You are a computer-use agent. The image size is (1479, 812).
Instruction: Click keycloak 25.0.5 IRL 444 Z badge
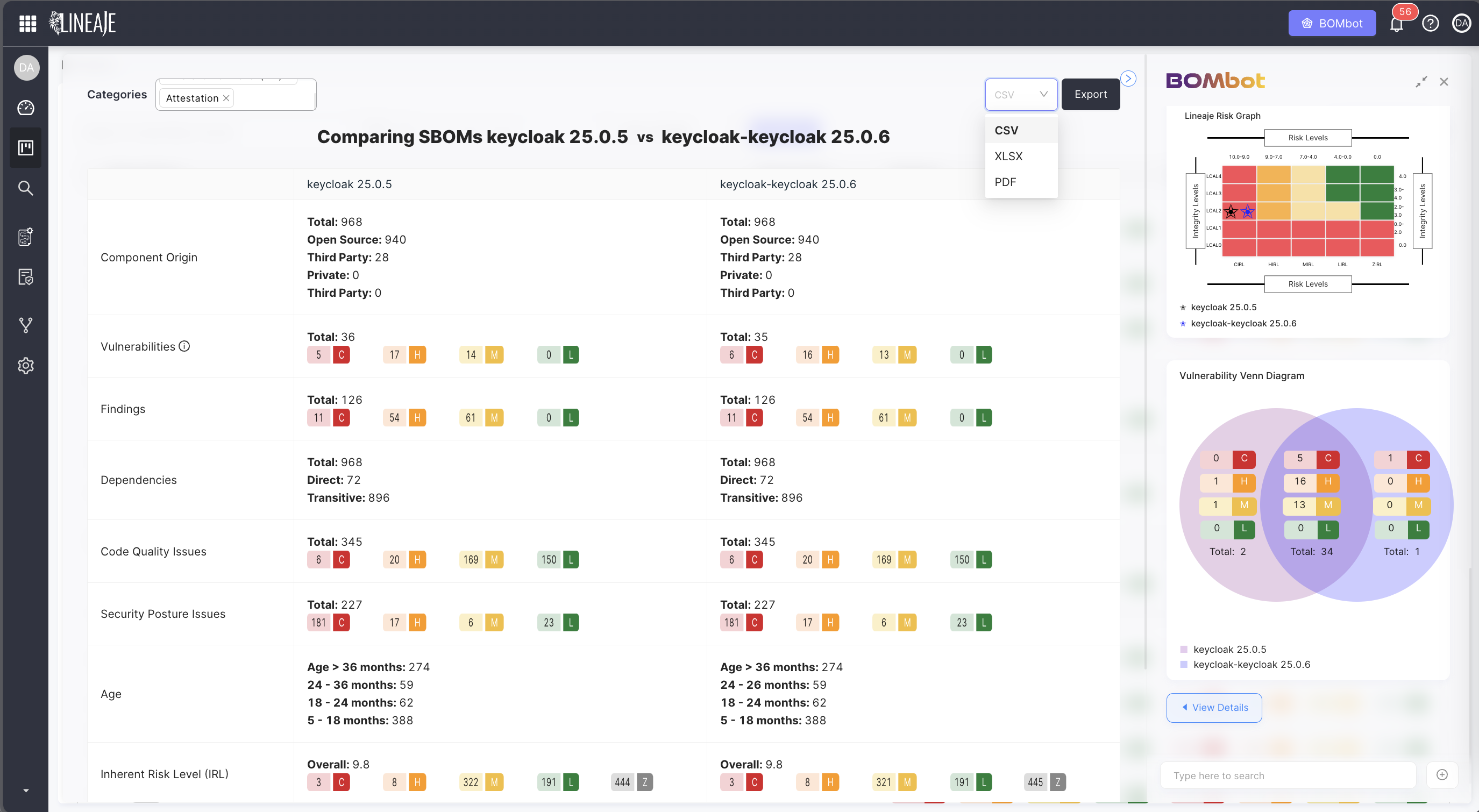pos(632,782)
